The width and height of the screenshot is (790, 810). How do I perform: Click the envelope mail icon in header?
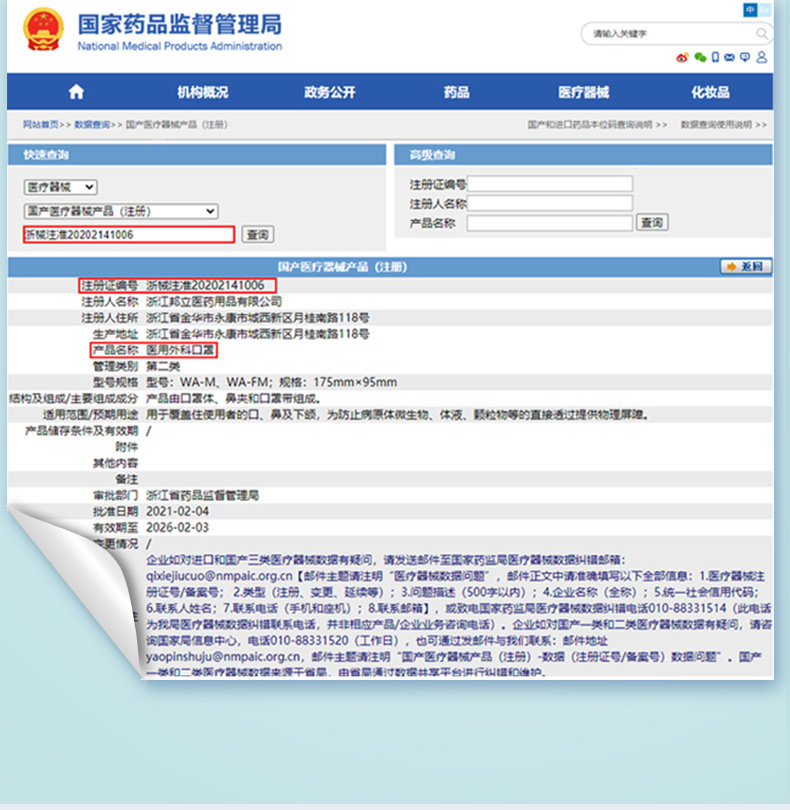tap(730, 57)
